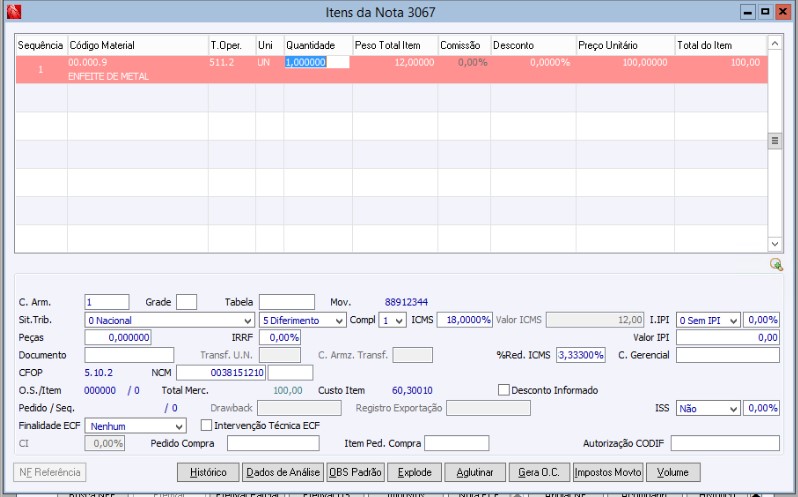Screen dimensions: 798x497
Task: Click the Peças 0,000000 field
Action: point(118,338)
